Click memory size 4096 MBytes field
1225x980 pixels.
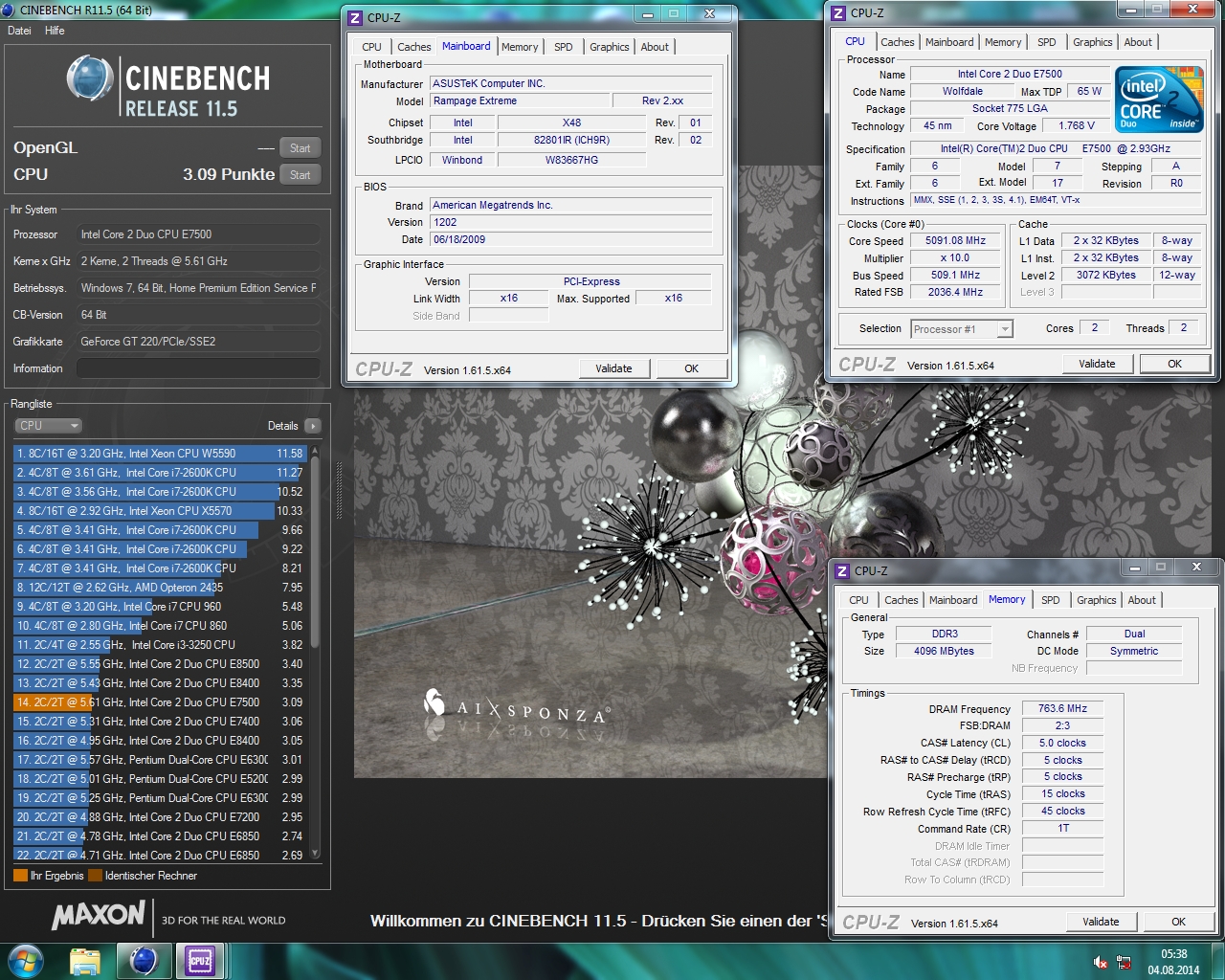click(944, 651)
